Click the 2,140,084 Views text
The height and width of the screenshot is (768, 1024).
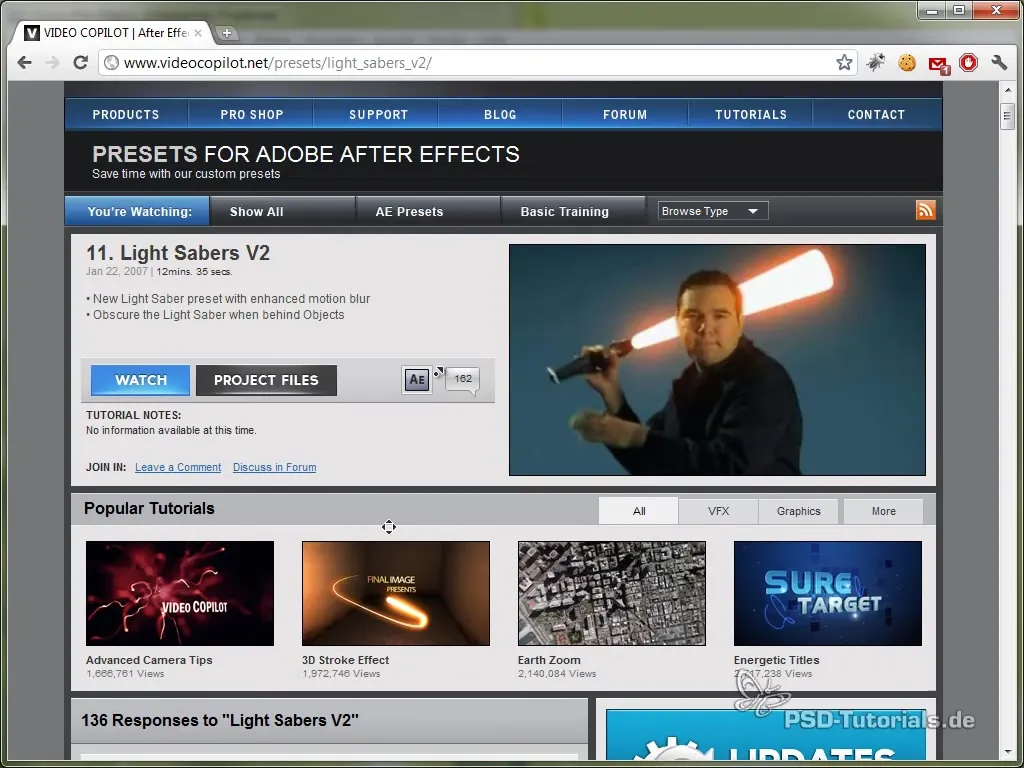click(x=557, y=673)
